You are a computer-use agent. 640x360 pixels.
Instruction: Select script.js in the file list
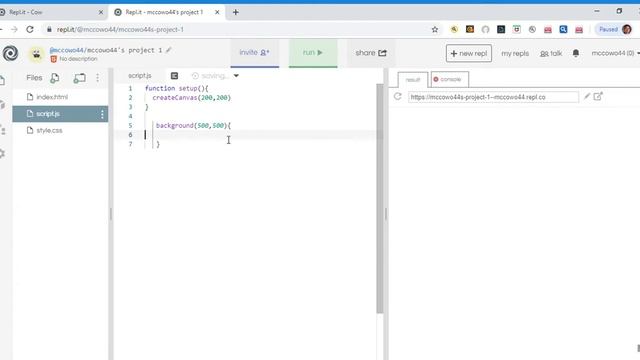[x=60, y=114]
